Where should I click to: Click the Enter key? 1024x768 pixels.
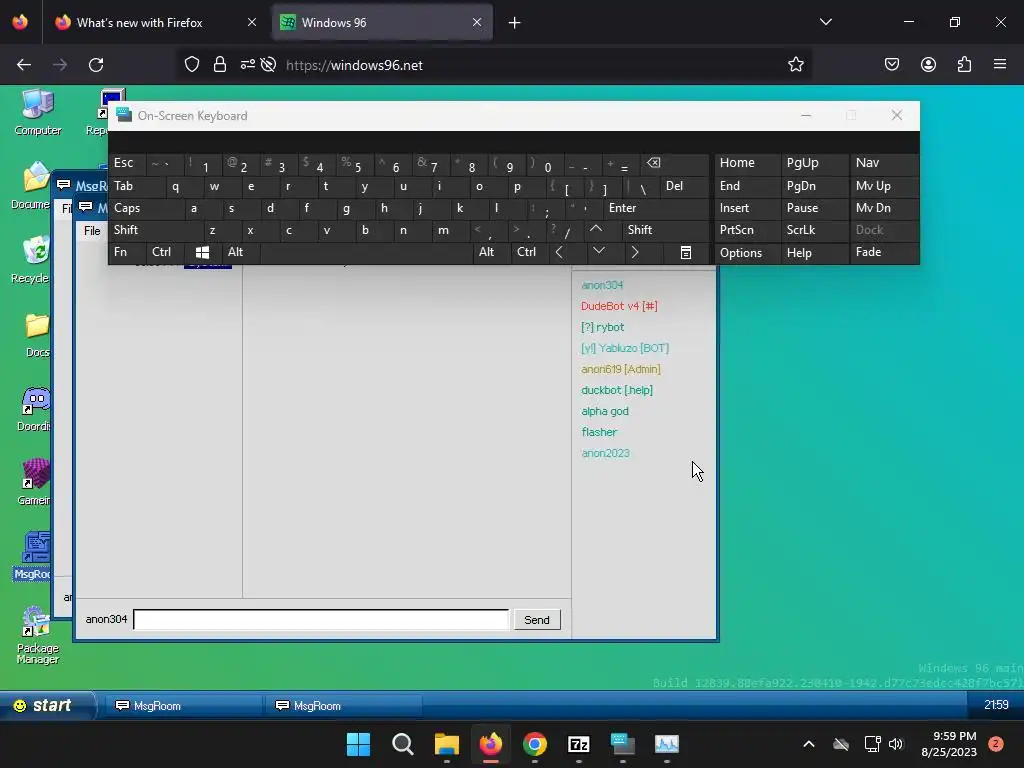[656, 208]
